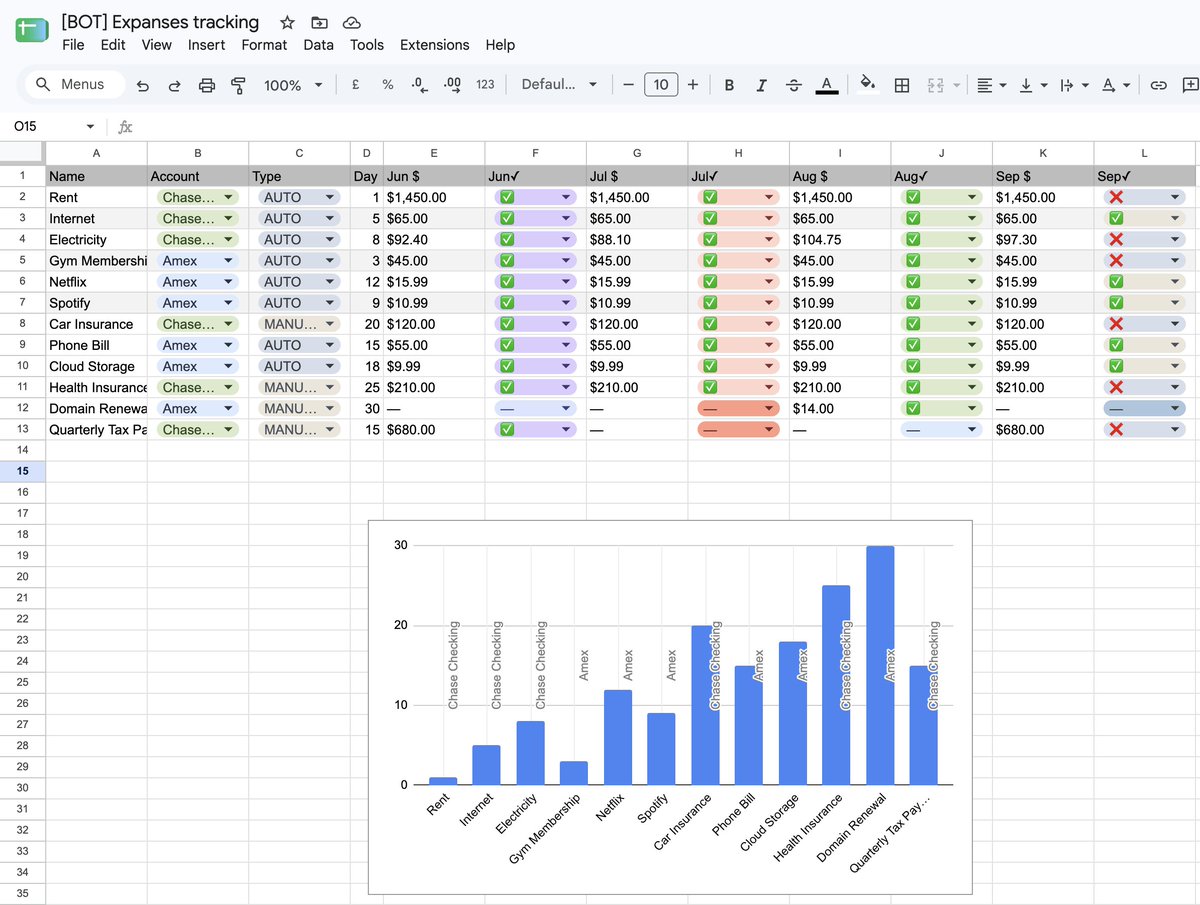Toggle Jul paid status for Gym Membership

point(710,261)
